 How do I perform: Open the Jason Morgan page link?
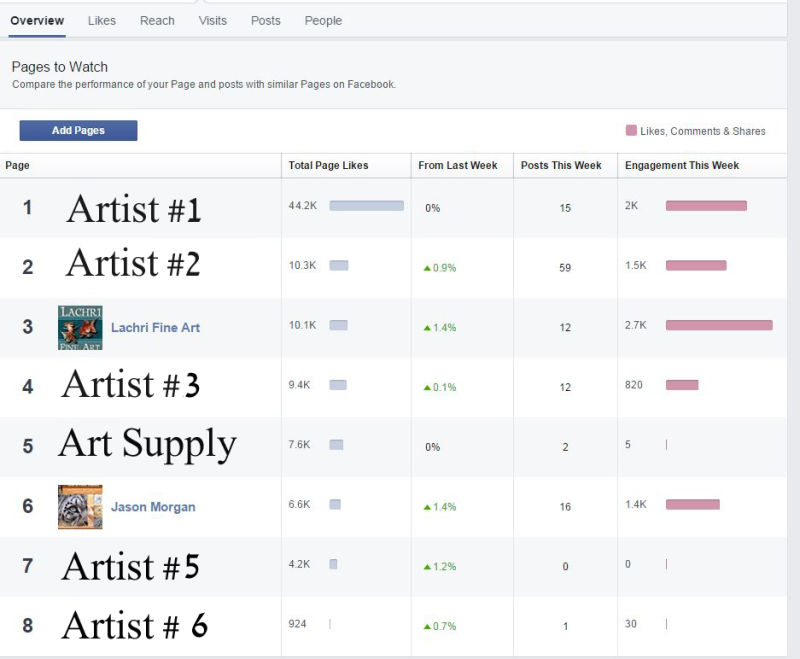[153, 506]
